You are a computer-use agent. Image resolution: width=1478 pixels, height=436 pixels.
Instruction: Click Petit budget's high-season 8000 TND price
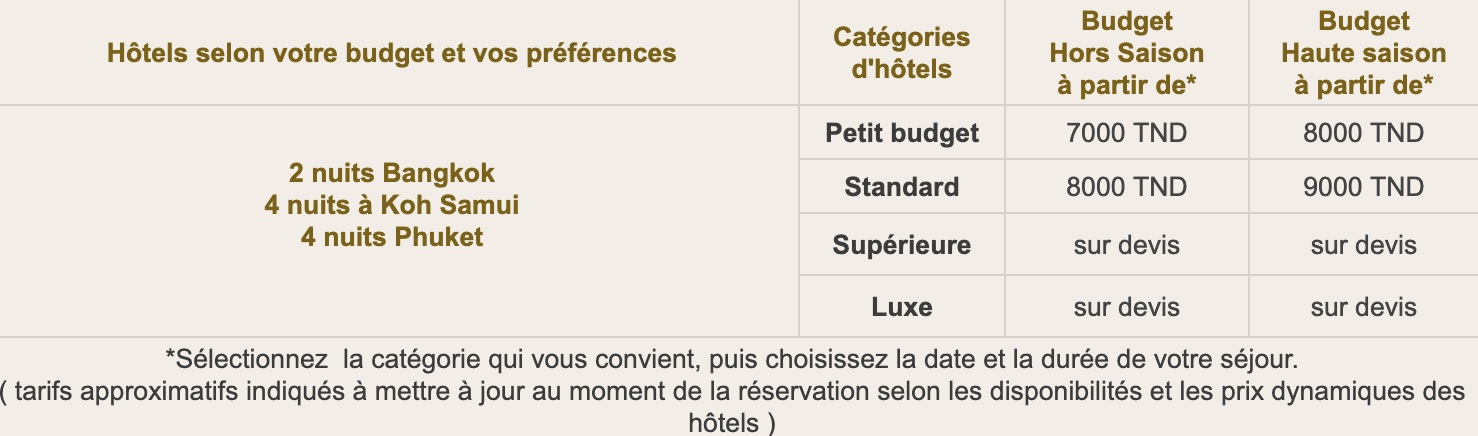[1363, 133]
